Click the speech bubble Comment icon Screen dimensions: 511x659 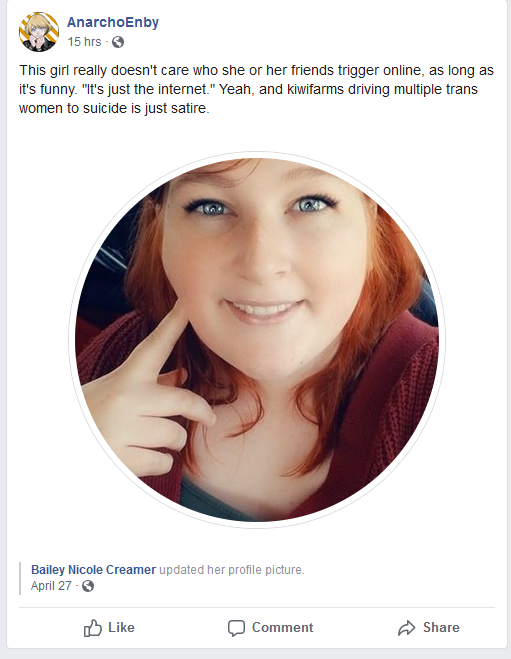click(x=236, y=628)
